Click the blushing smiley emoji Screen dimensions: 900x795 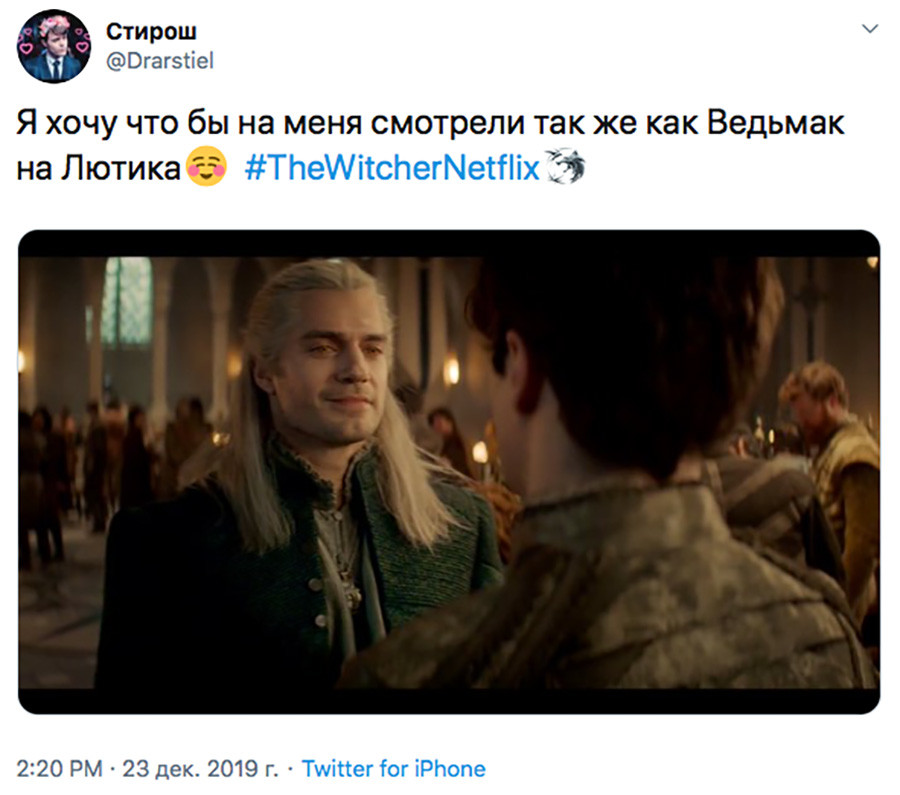click(207, 167)
